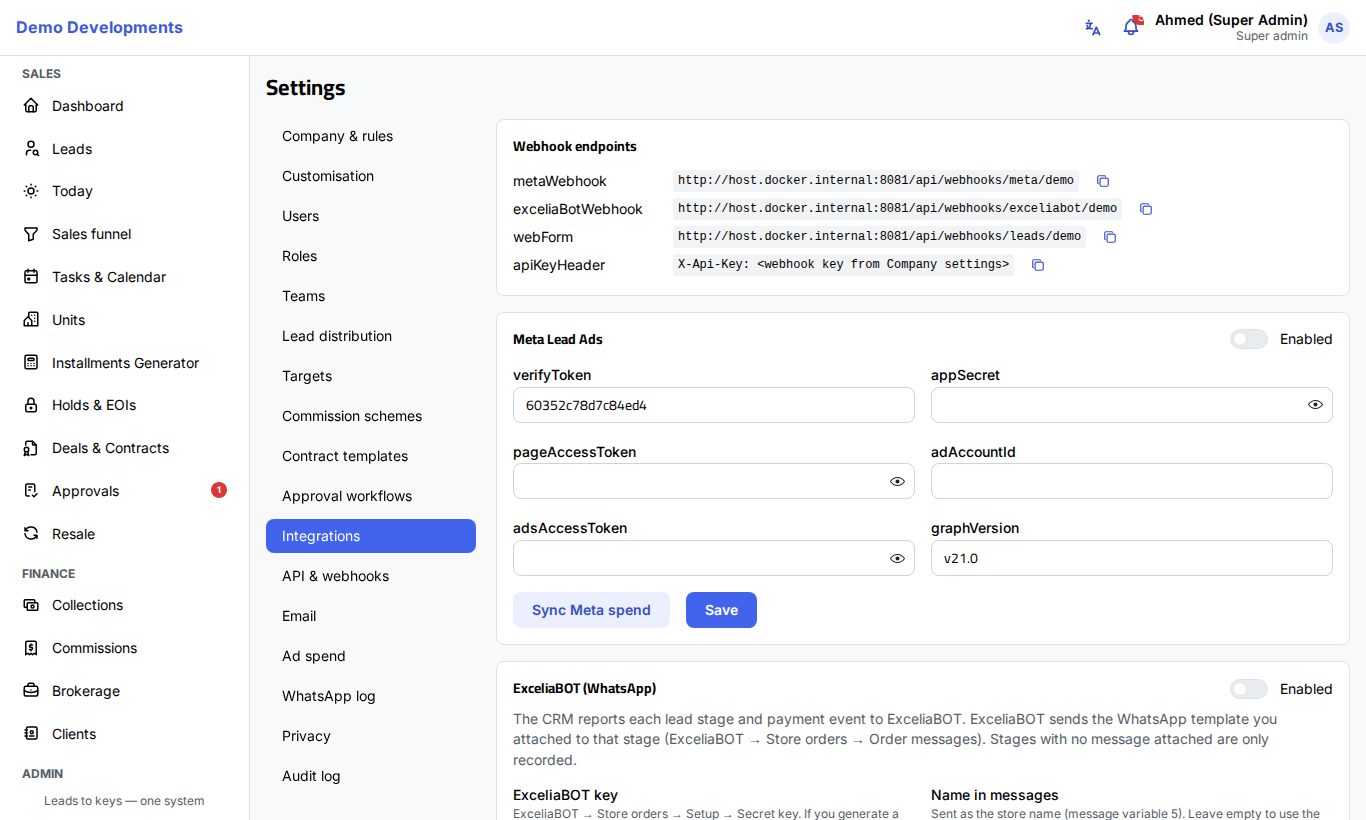Screen dimensions: 1366x820
Task: Open Commission schemes settings
Action: click(371, 416)
